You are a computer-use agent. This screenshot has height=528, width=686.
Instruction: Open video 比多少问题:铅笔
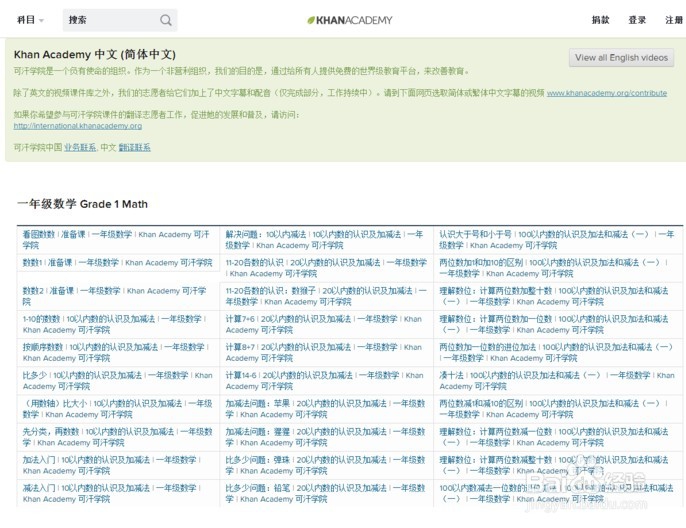pos(325,493)
